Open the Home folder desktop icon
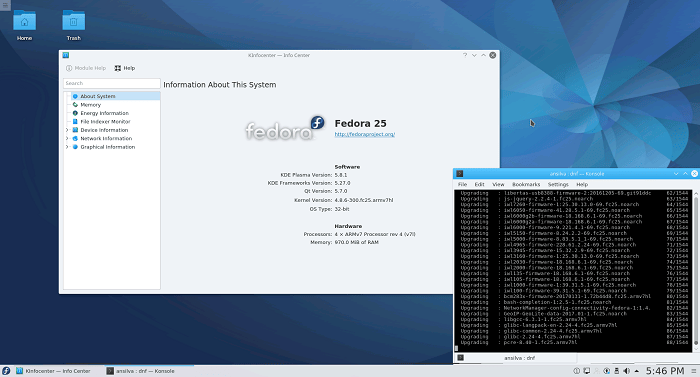The image size is (700, 377). pyautogui.click(x=25, y=25)
